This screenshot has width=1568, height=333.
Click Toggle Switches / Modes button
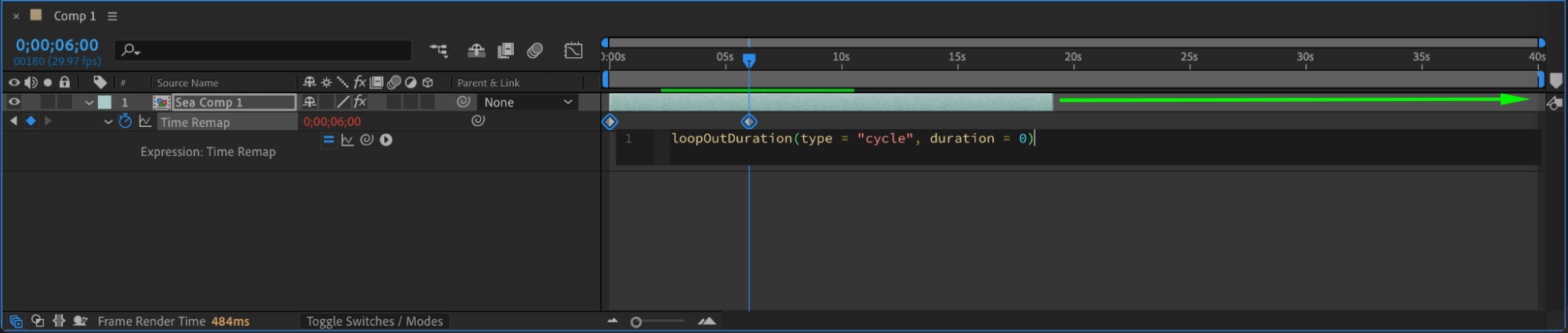374,321
